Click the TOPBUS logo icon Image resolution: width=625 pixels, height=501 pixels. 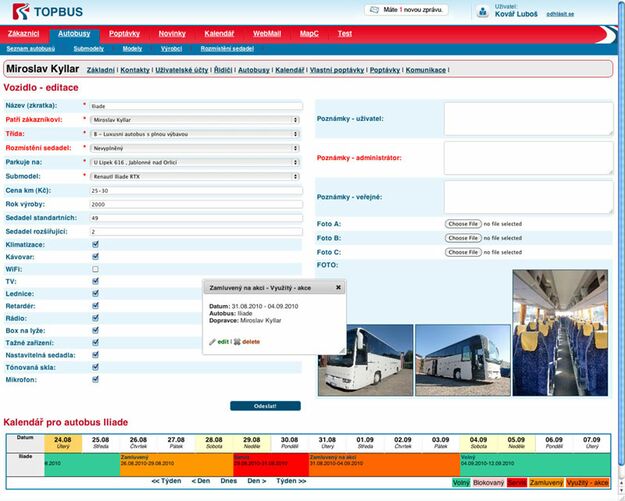(21, 11)
